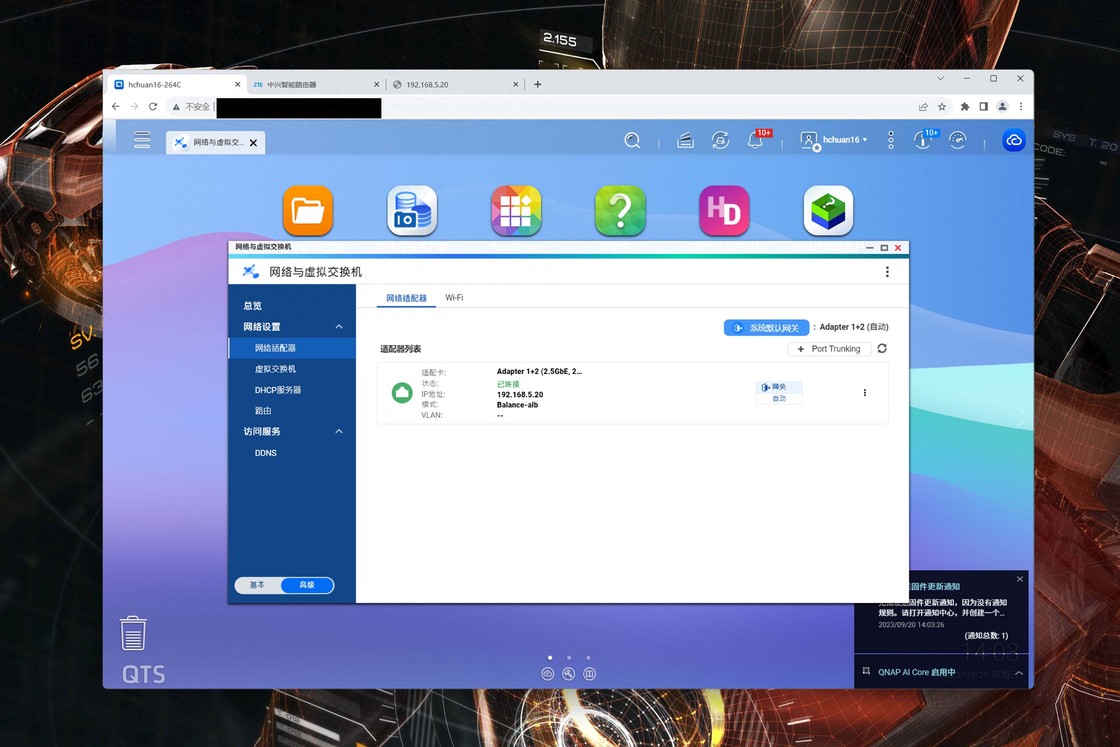
Task: Select the second desktop page dot
Action: pyautogui.click(x=569, y=658)
